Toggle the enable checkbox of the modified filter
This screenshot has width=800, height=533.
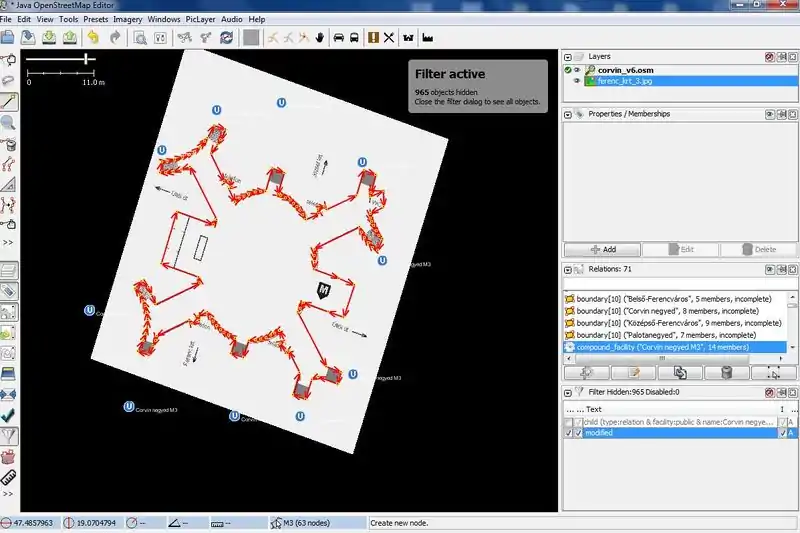tap(569, 433)
